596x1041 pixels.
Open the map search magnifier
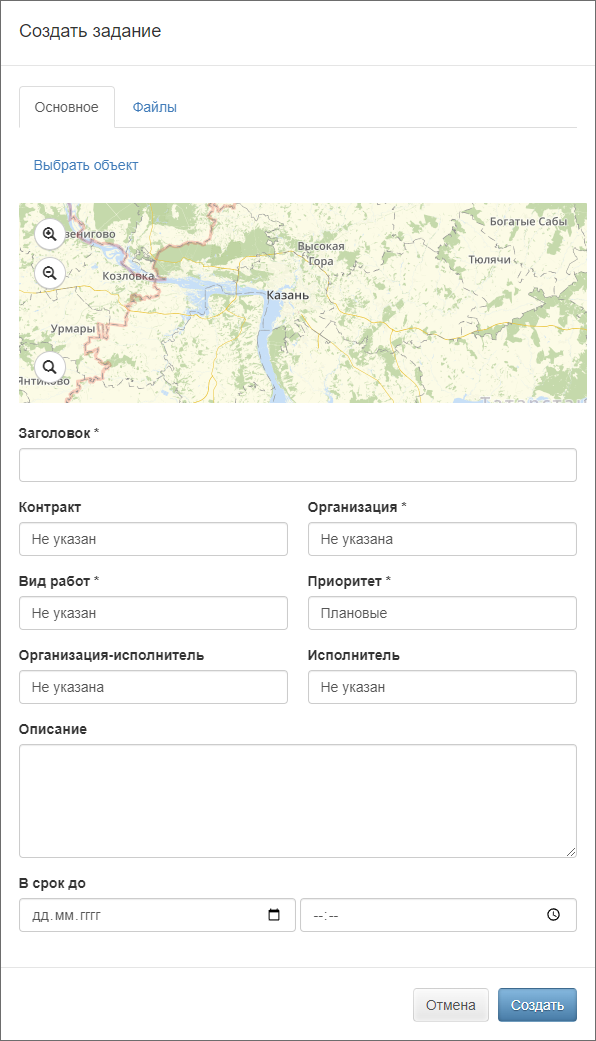[50, 366]
